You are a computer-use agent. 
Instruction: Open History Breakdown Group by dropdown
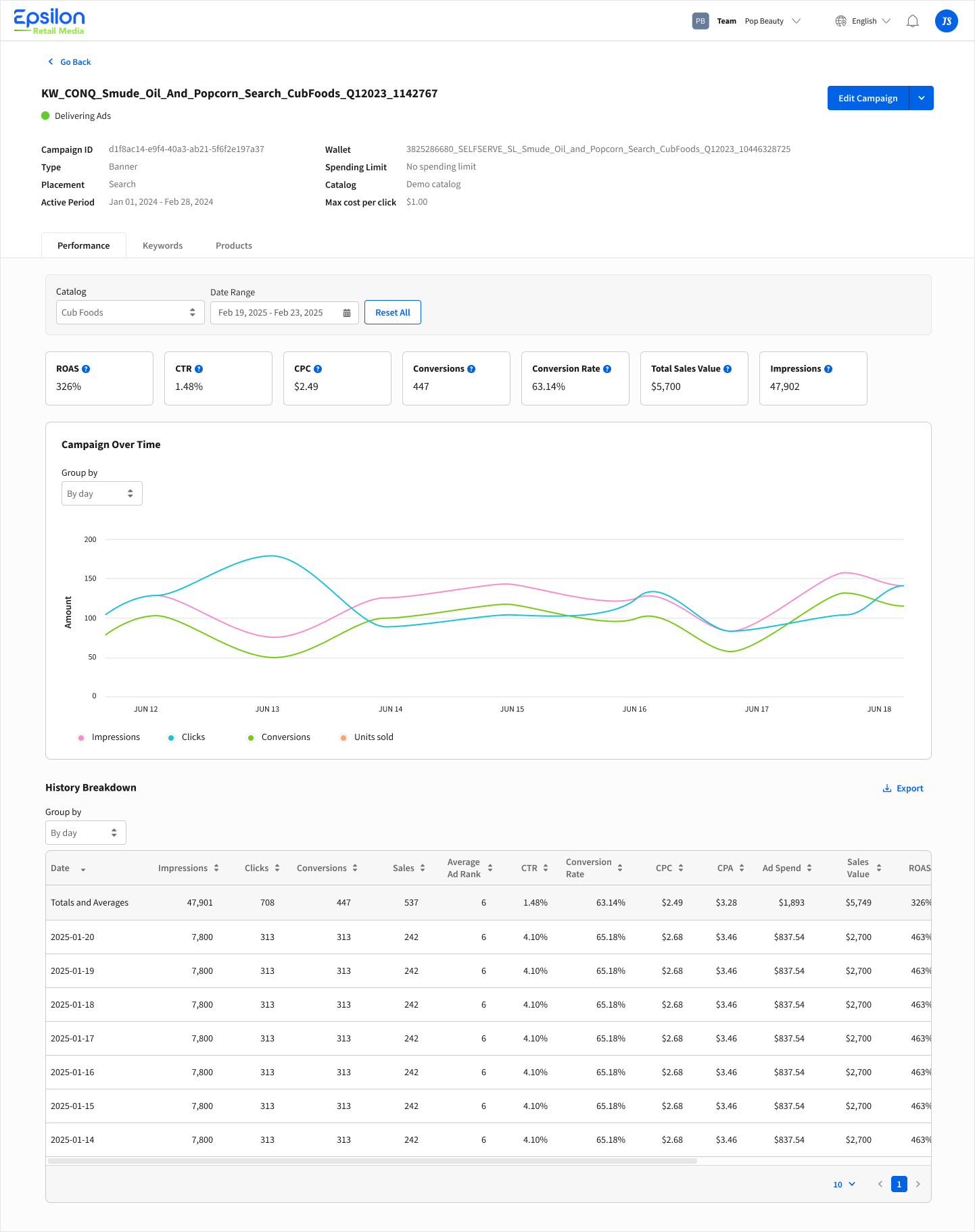(x=86, y=833)
